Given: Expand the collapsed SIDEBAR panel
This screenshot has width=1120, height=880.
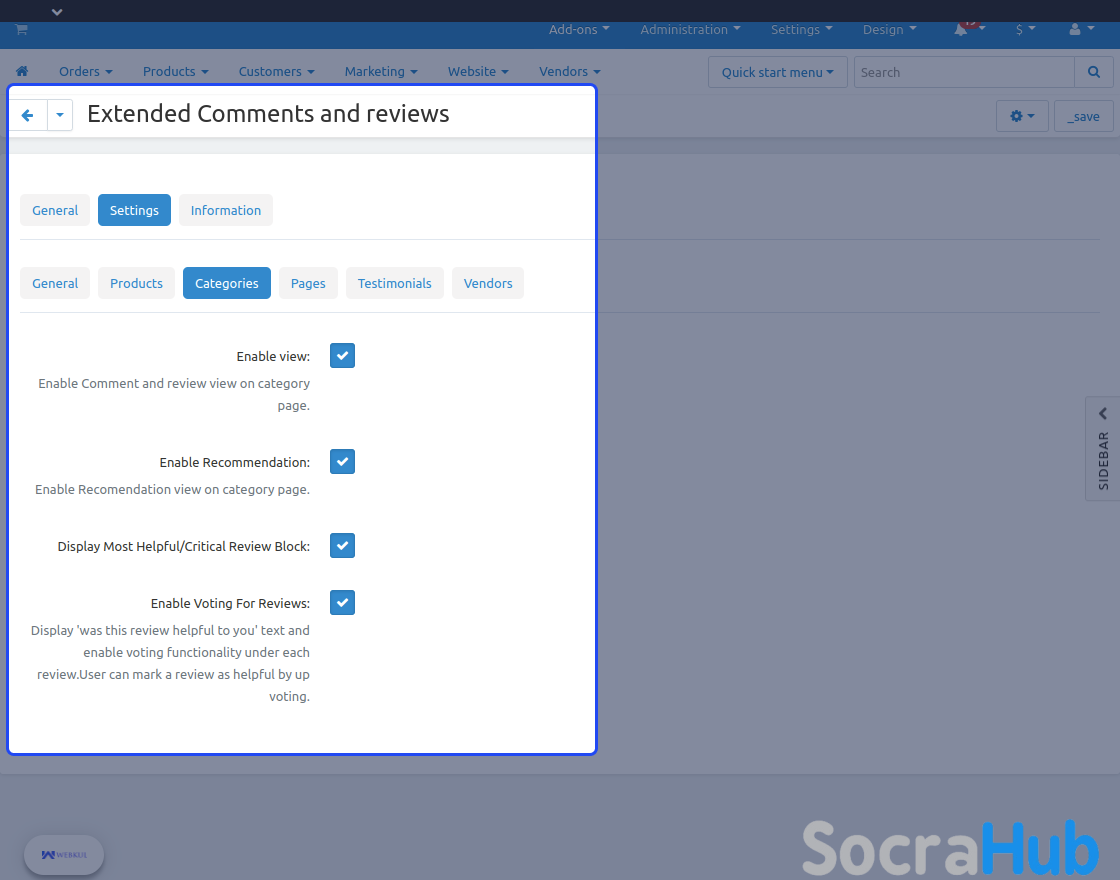Looking at the screenshot, I should coord(1103,446).
